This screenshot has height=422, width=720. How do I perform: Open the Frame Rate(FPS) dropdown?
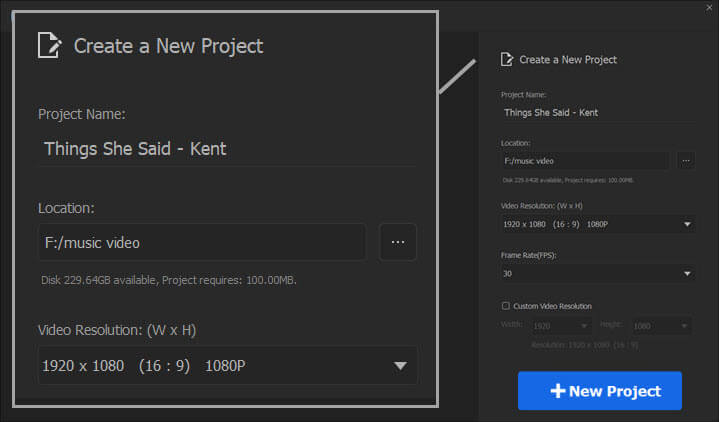coord(687,273)
